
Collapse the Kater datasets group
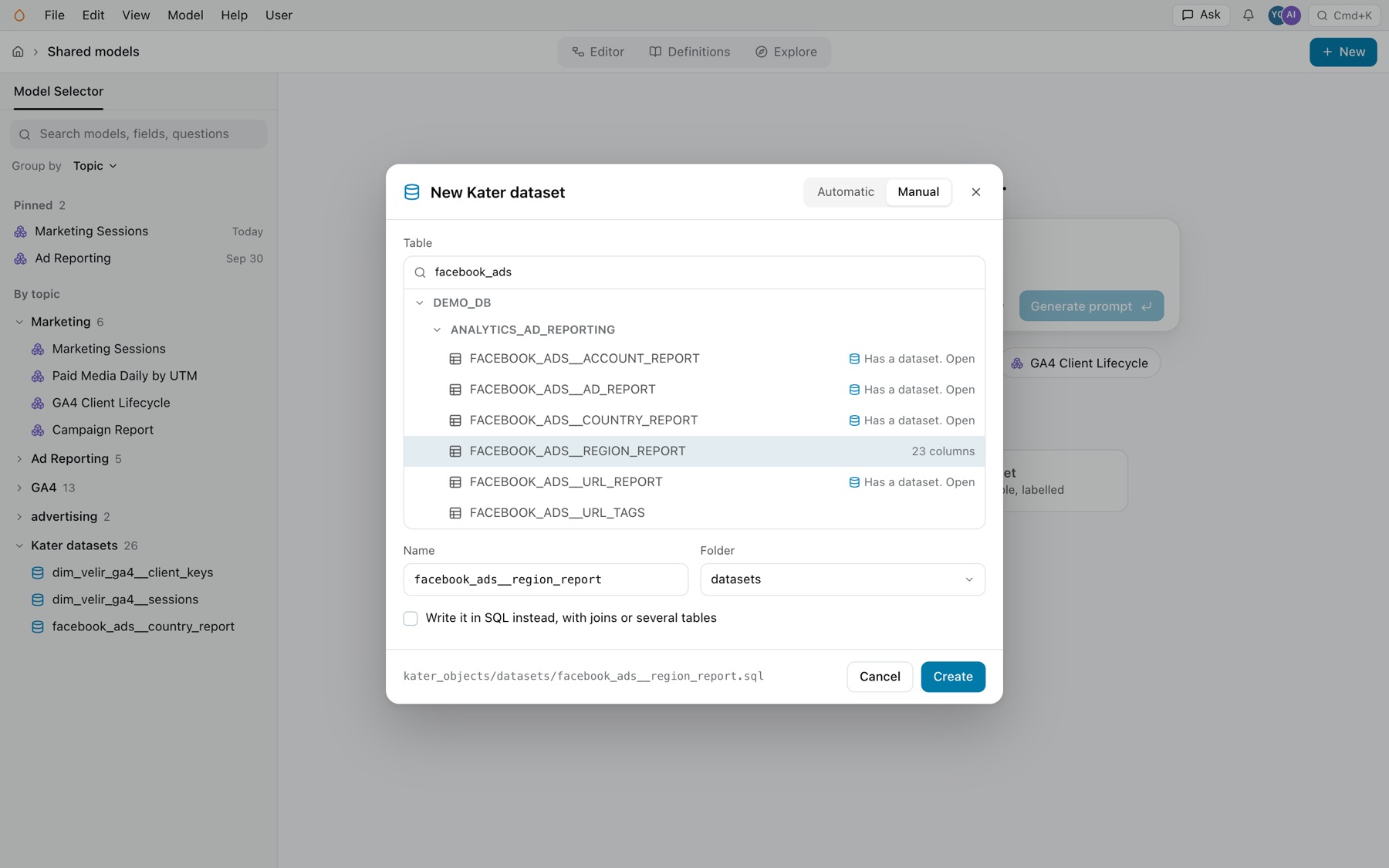pyautogui.click(x=19, y=545)
